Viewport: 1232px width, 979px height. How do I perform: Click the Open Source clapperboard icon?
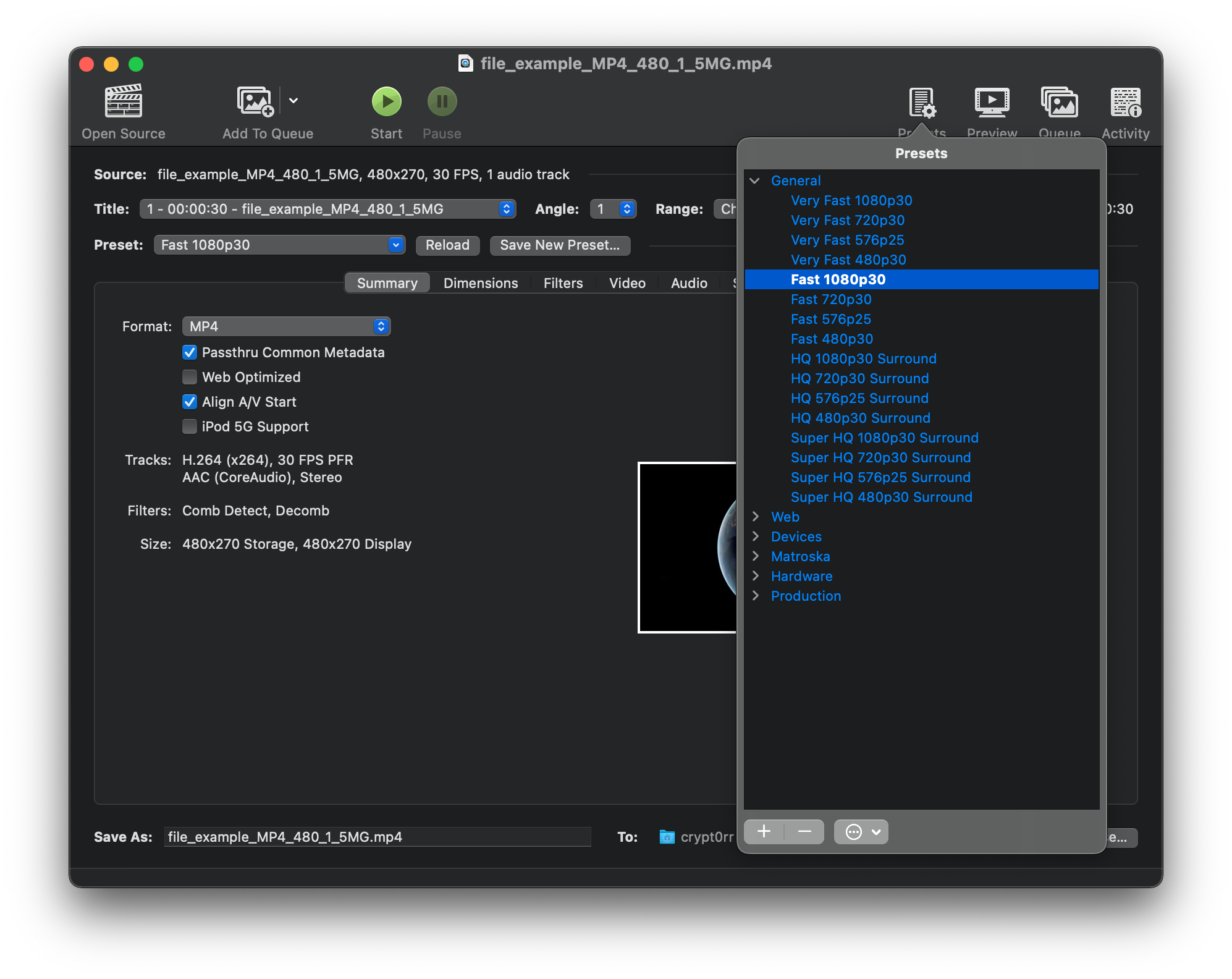pyautogui.click(x=124, y=101)
